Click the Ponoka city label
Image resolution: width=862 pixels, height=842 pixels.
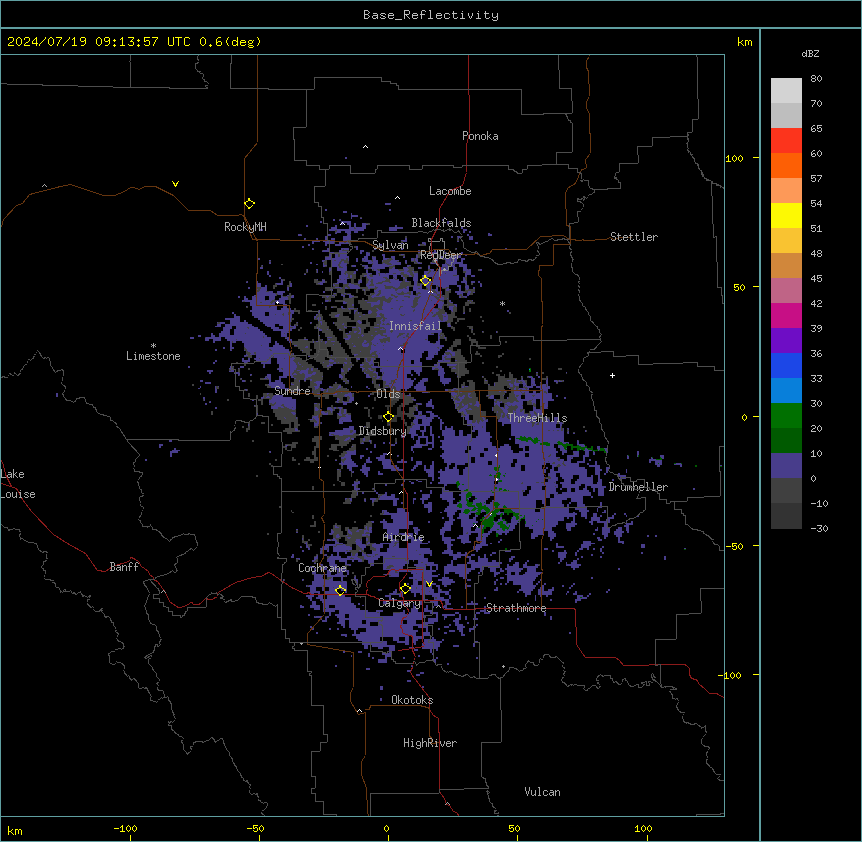point(480,136)
